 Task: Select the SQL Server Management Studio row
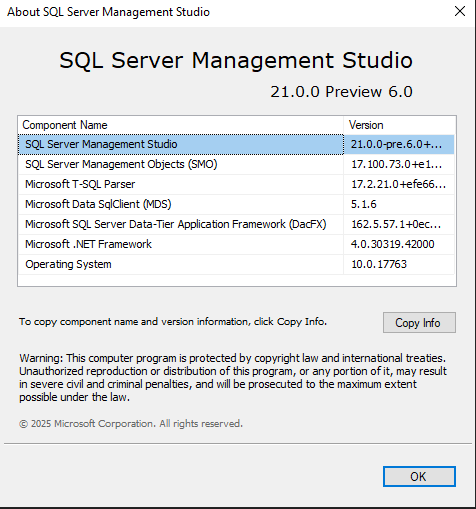[236, 144]
